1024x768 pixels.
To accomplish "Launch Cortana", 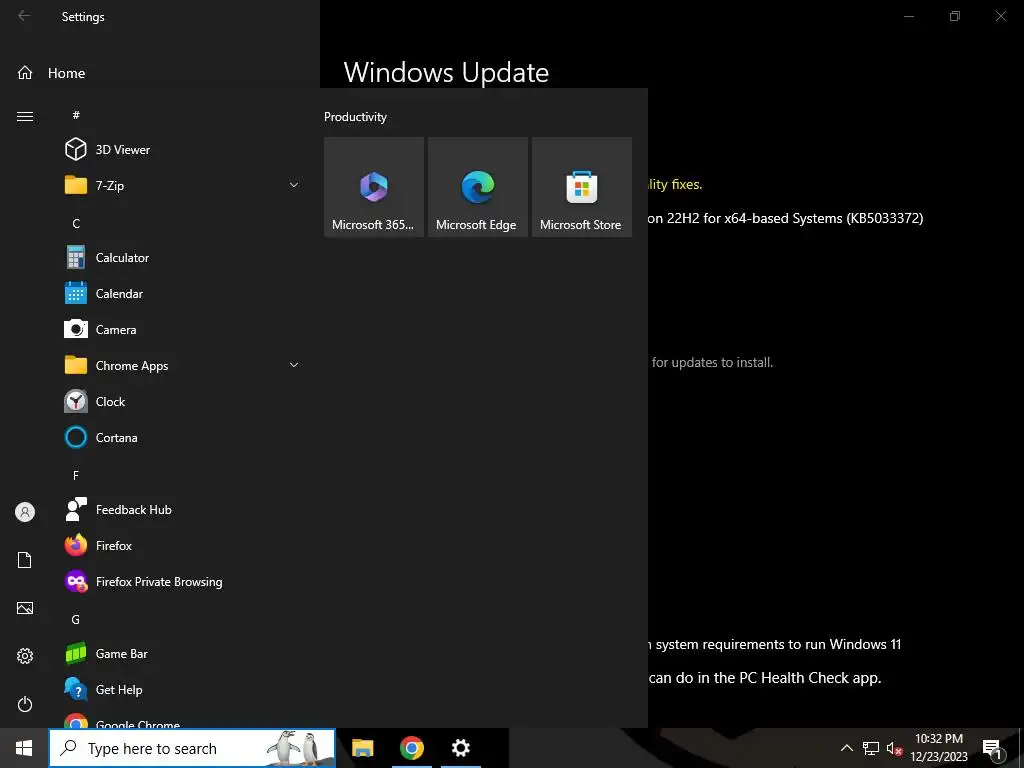I will click(183, 437).
